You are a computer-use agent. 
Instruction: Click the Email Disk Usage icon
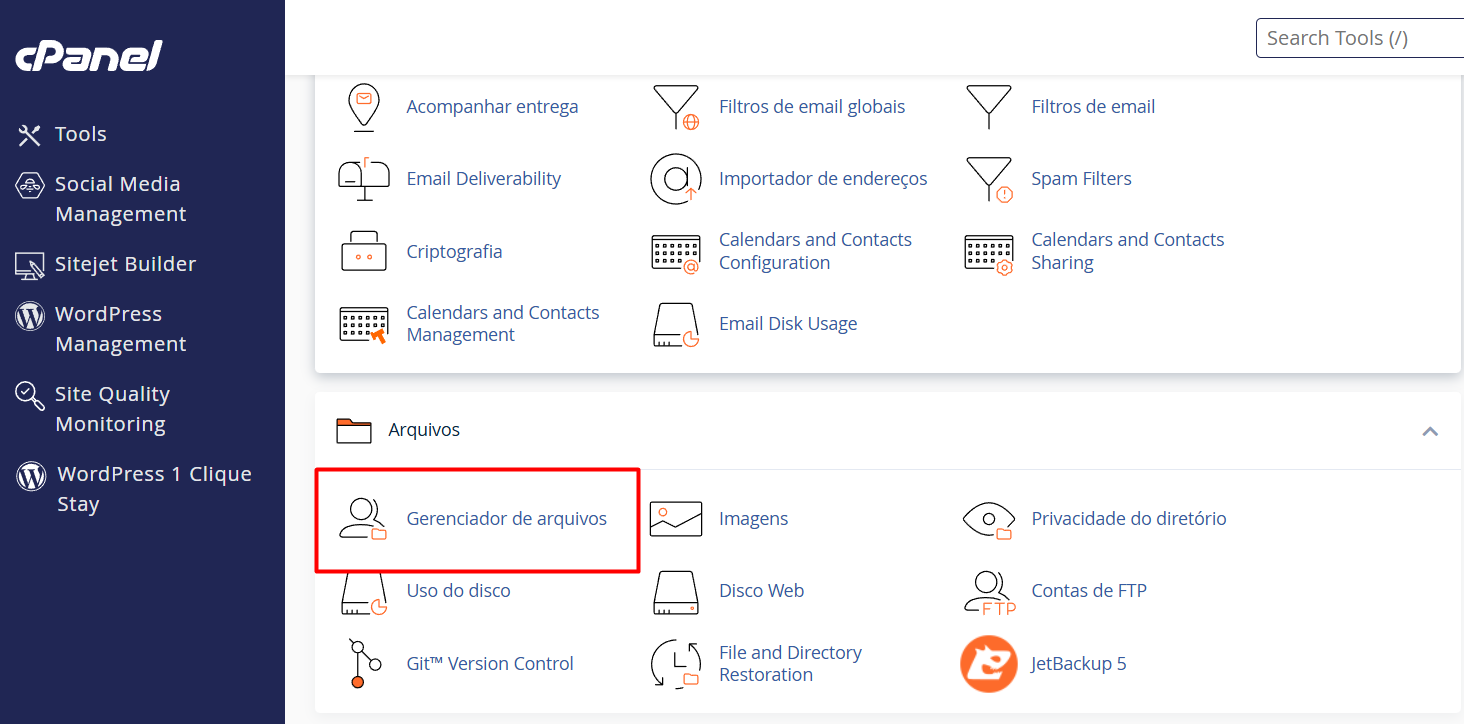pyautogui.click(x=676, y=323)
